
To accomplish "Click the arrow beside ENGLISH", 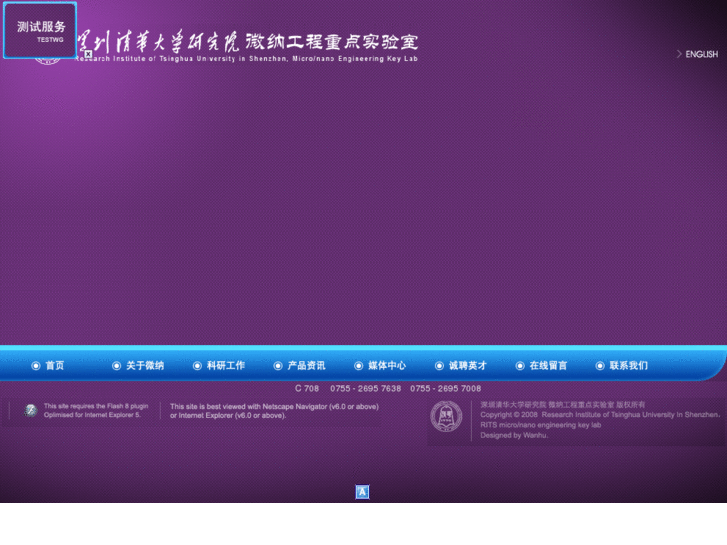I will pyautogui.click(x=679, y=54).
